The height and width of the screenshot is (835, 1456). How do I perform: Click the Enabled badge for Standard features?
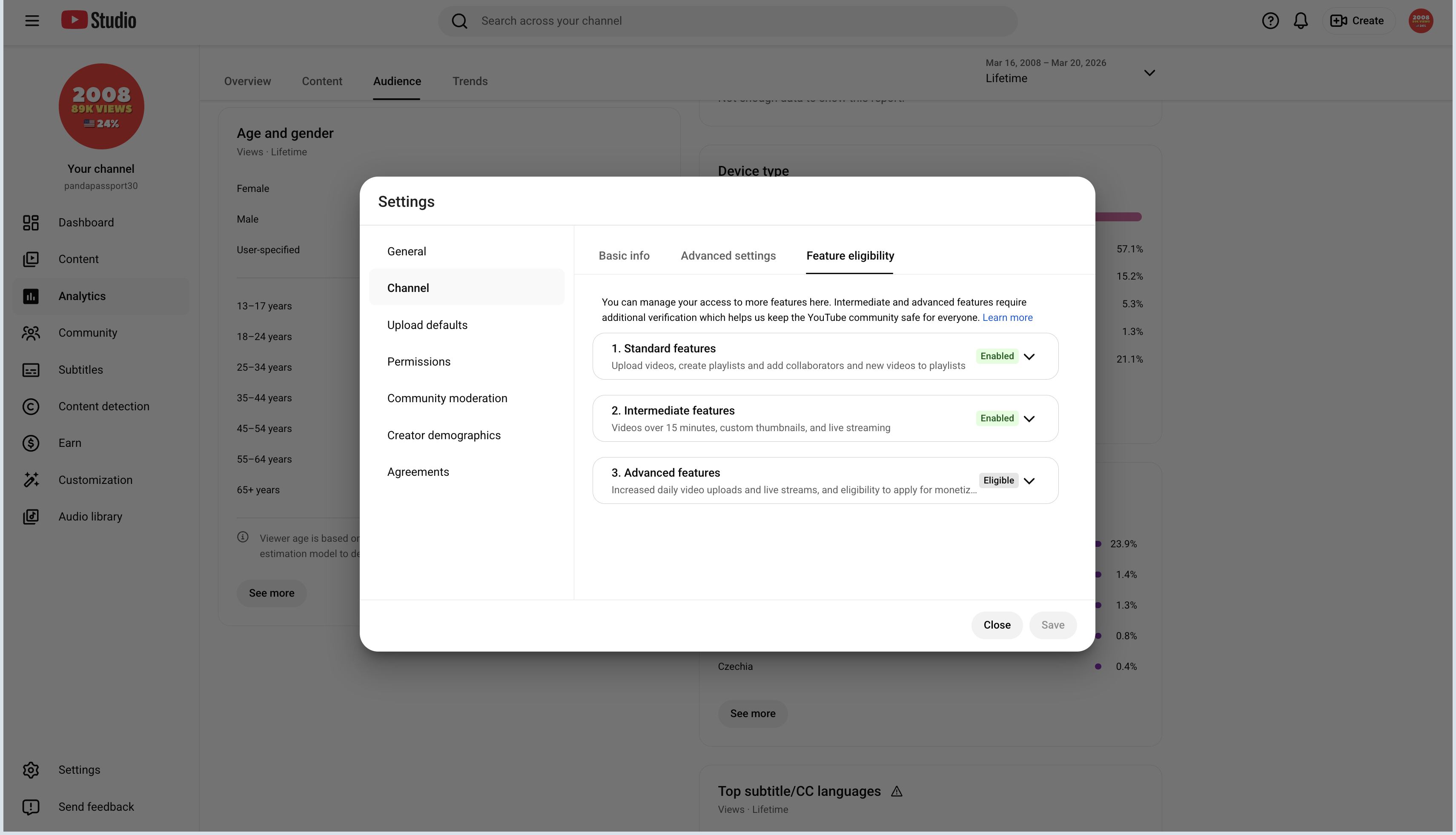click(x=997, y=356)
